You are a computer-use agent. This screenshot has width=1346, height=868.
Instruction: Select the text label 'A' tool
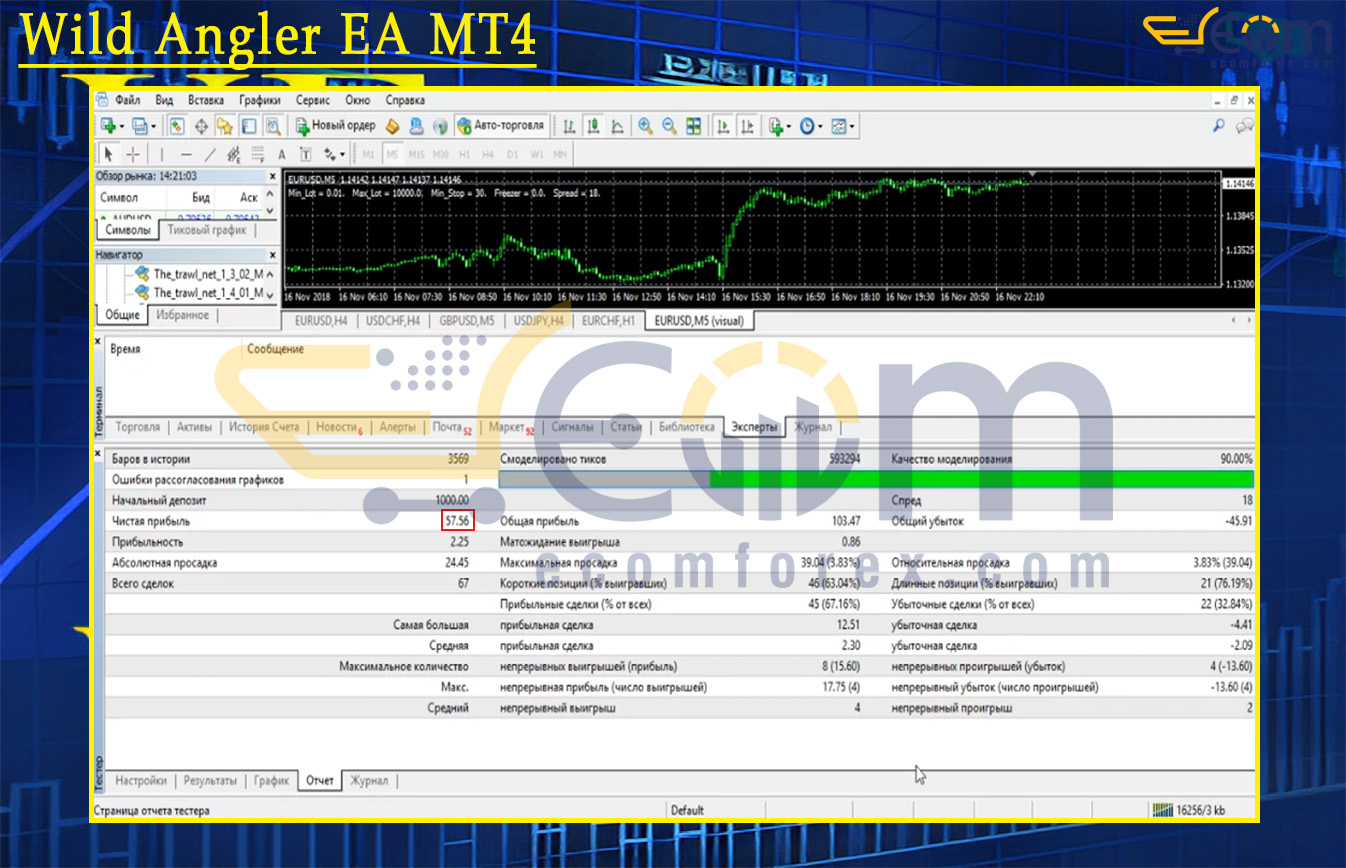[x=282, y=154]
